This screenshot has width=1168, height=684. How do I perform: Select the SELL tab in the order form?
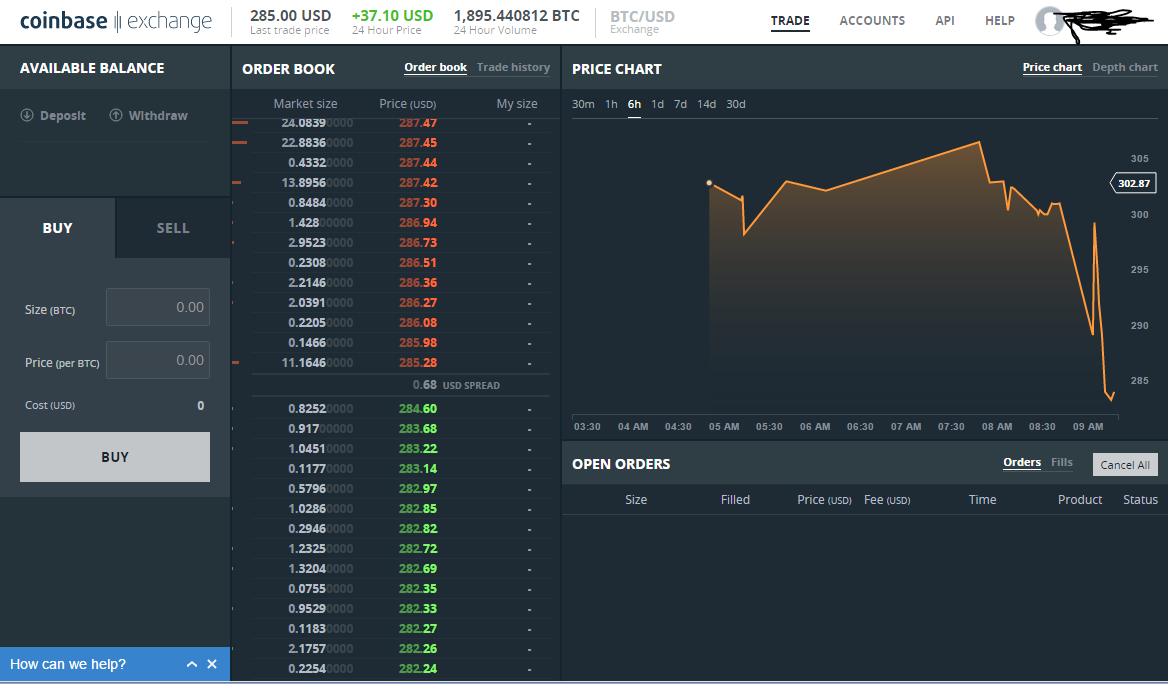coord(173,228)
